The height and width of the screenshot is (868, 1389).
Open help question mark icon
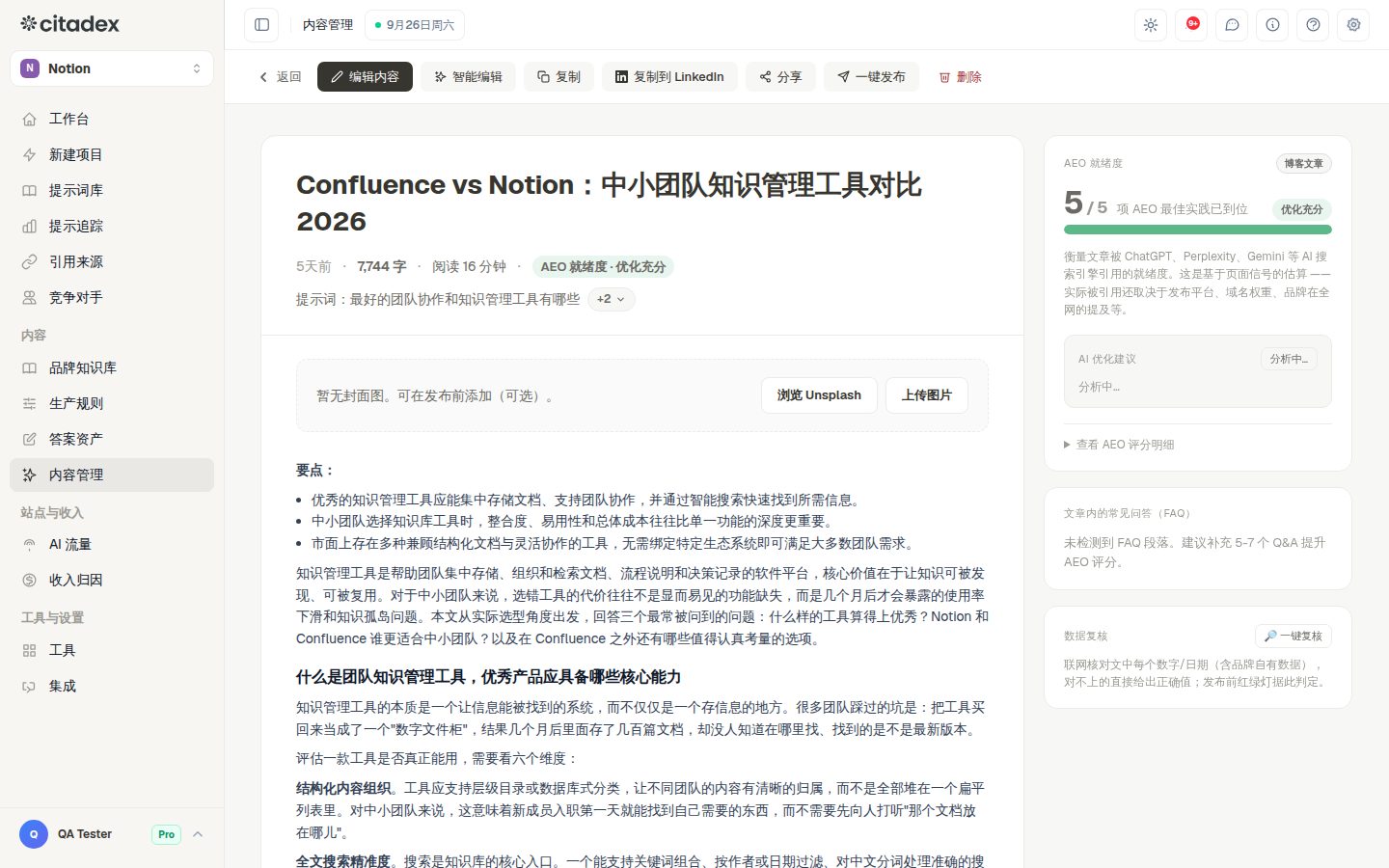coord(1313,25)
